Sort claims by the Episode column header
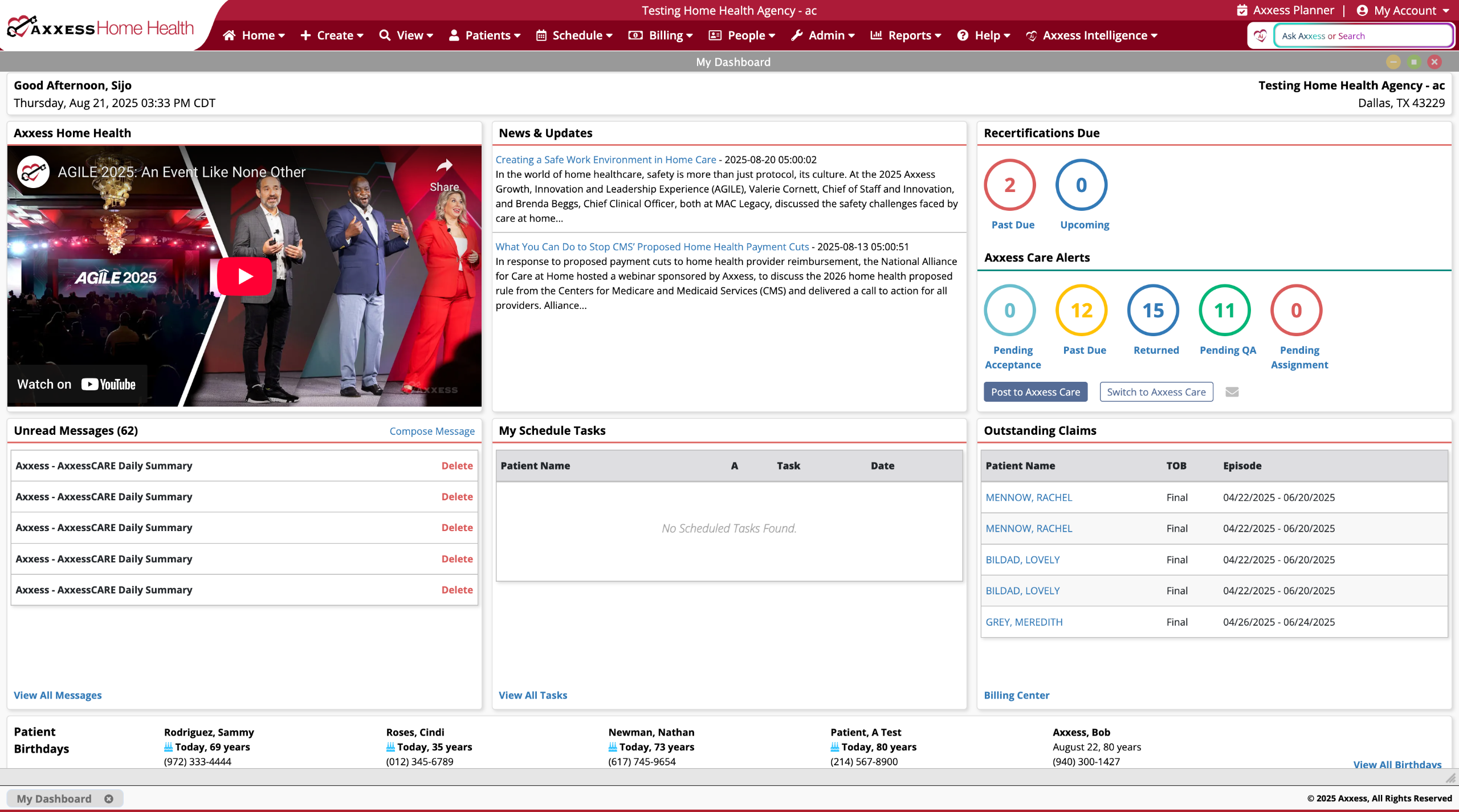The height and width of the screenshot is (812, 1459). click(1242, 466)
